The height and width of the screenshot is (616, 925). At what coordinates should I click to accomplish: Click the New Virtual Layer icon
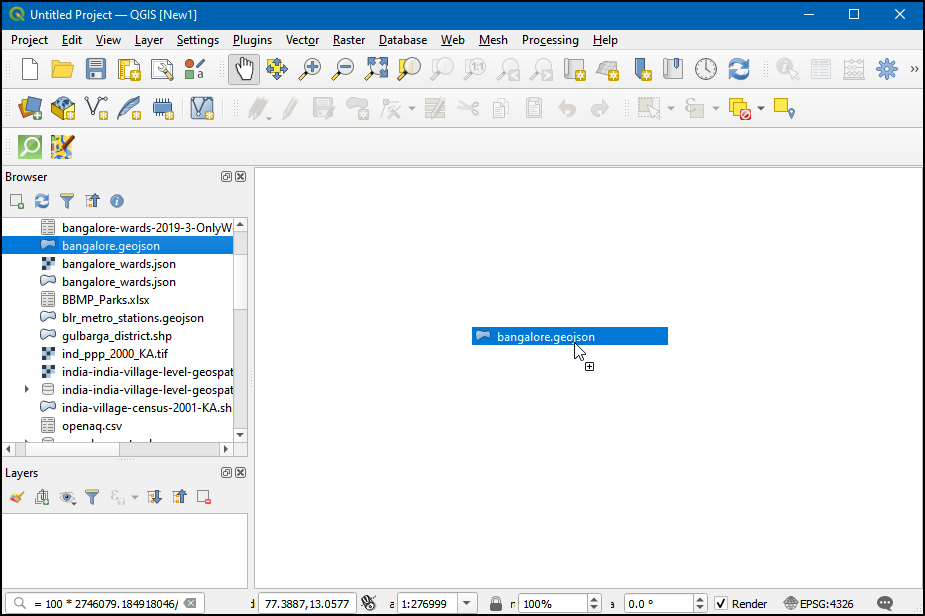tap(202, 108)
